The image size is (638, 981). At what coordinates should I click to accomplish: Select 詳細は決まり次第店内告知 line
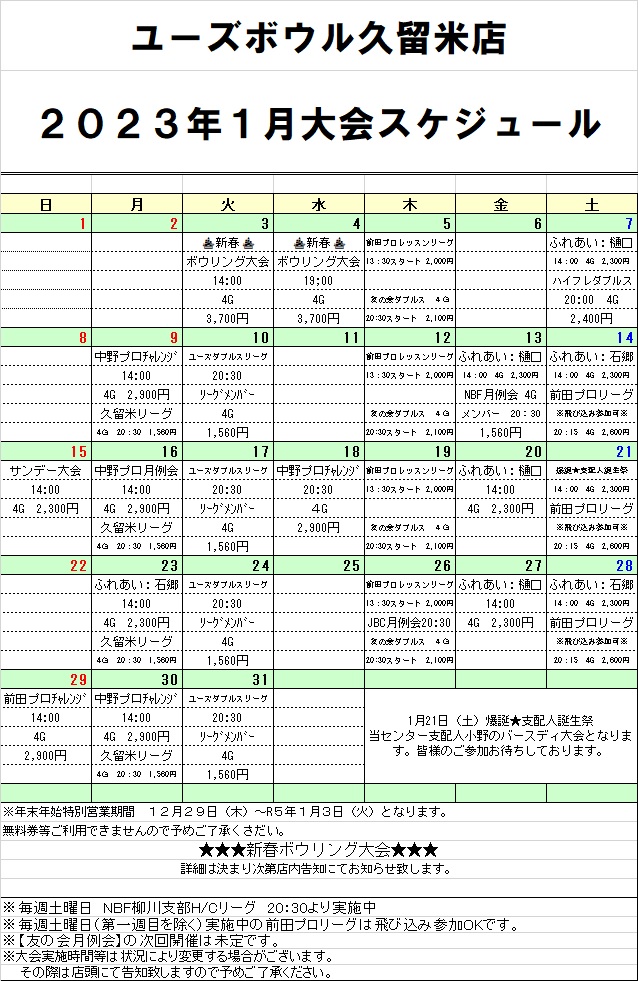point(316,868)
